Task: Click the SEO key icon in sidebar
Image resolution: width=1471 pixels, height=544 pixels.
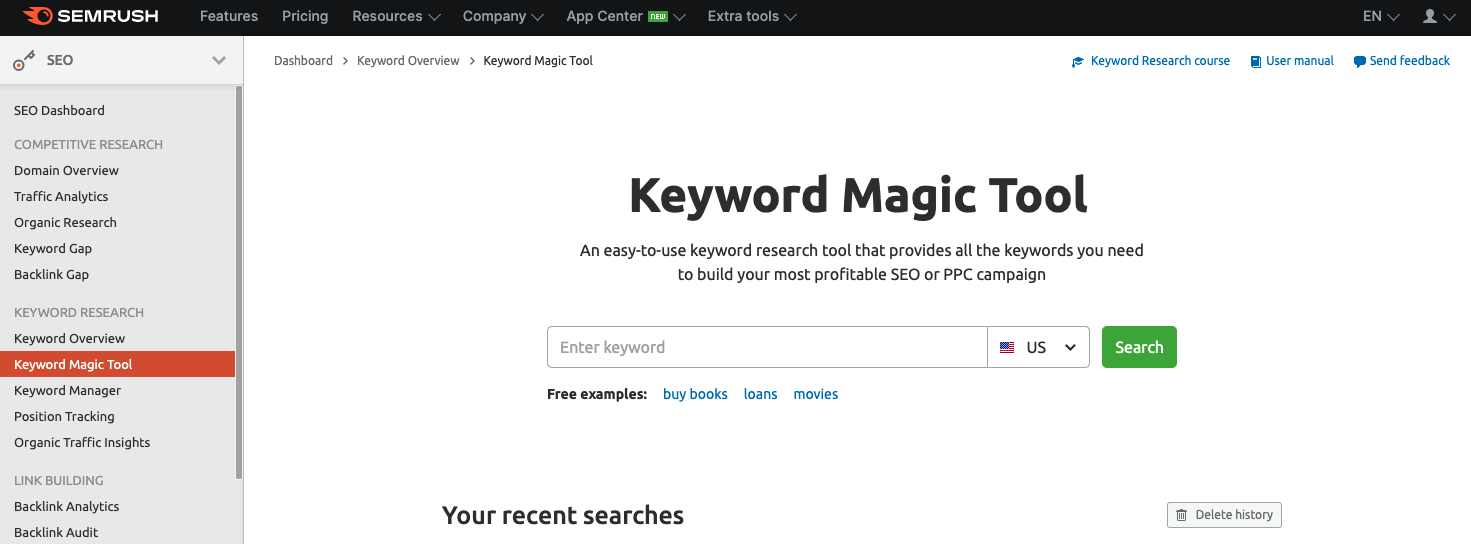Action: (x=24, y=61)
